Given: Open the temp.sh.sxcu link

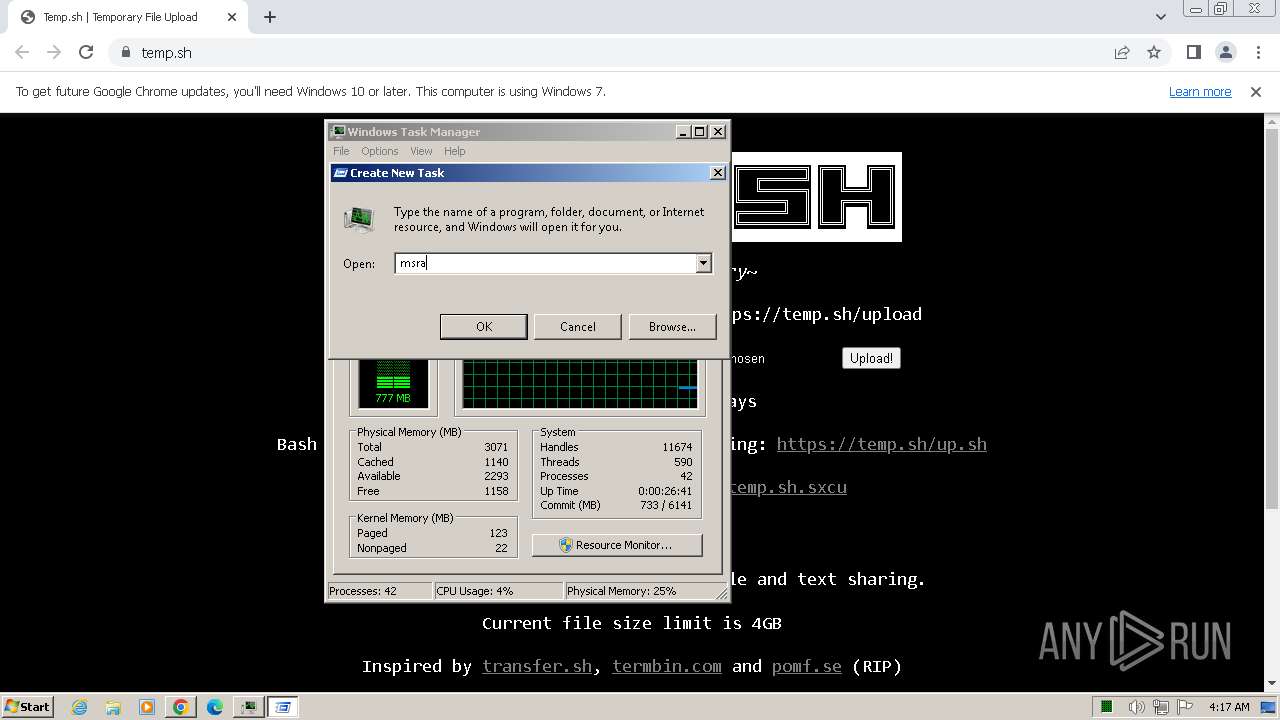Looking at the screenshot, I should point(789,487).
